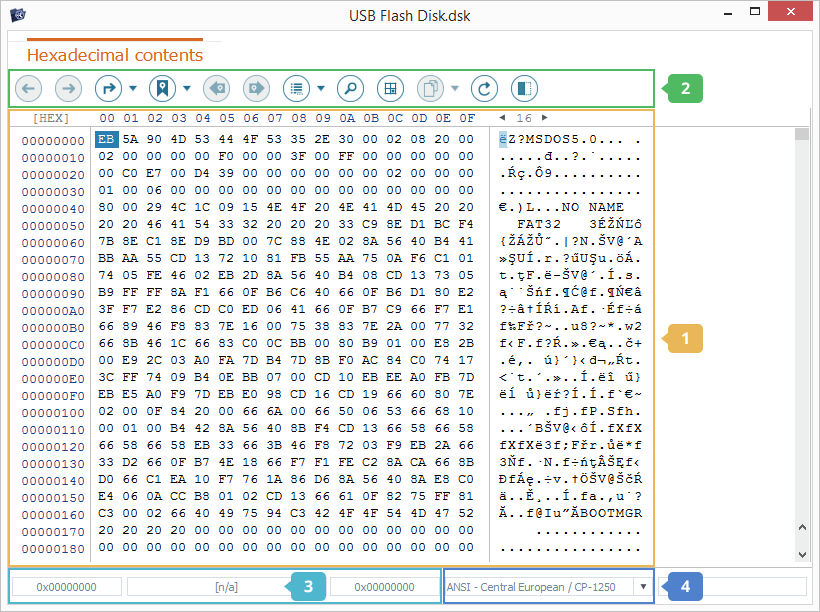Expand the bookmark dropdown arrow

click(187, 89)
